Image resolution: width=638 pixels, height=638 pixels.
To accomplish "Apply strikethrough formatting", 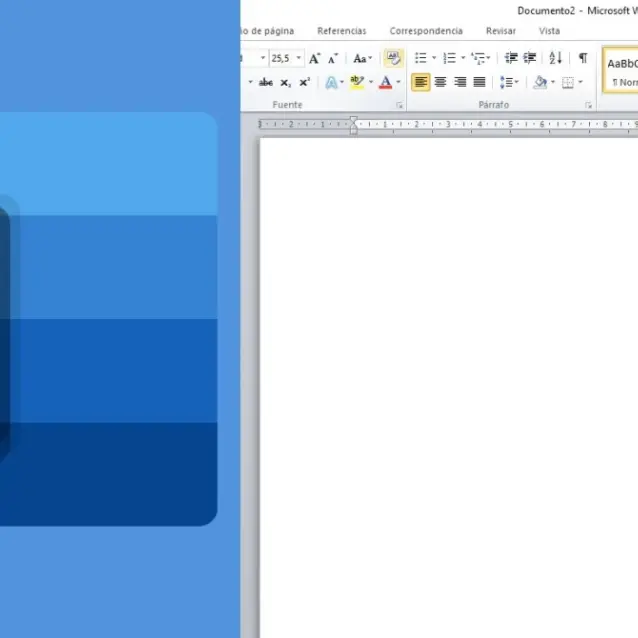I will 266,83.
